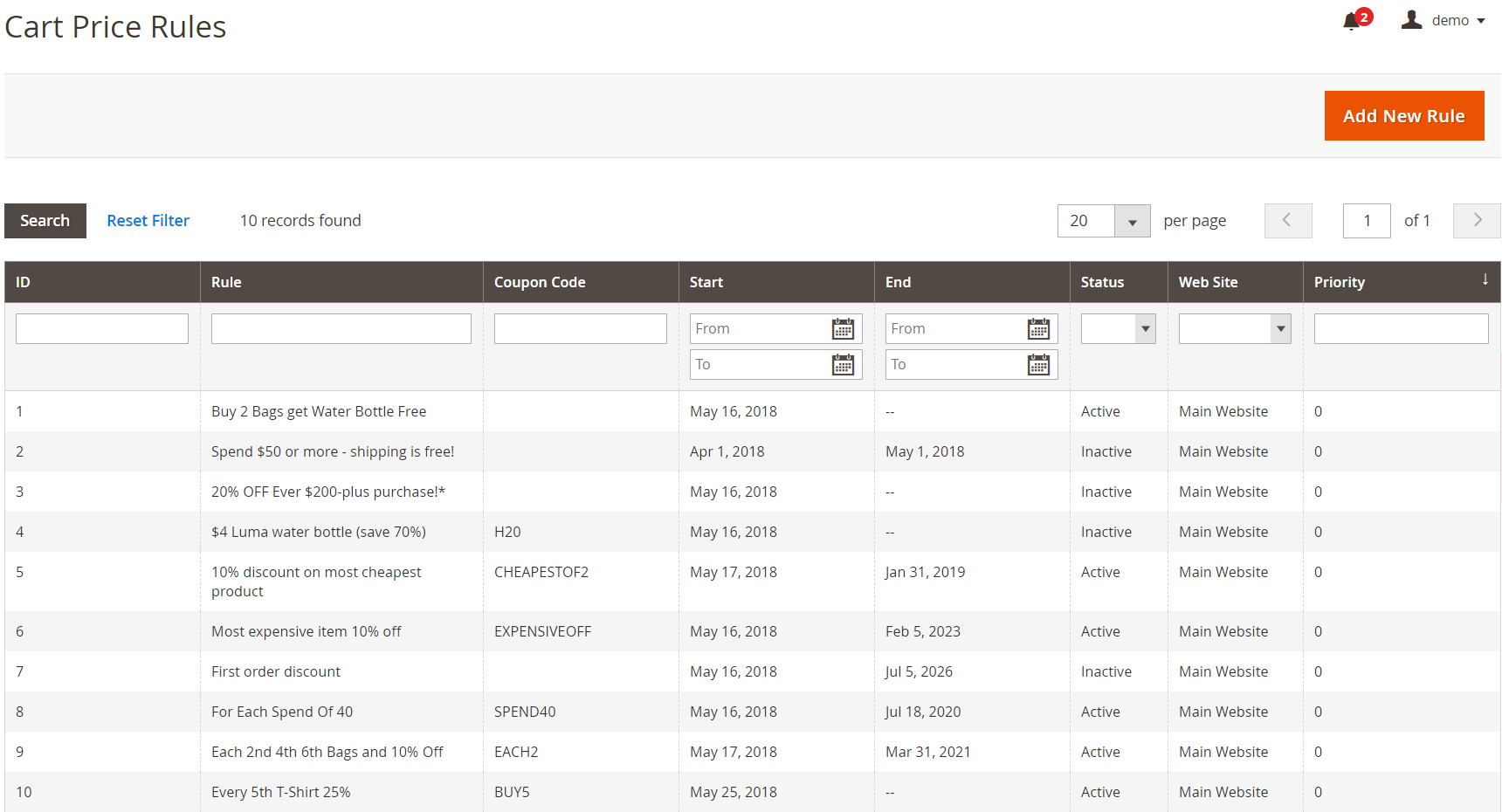
Task: Open calendar picker for End To date
Action: point(1038,365)
